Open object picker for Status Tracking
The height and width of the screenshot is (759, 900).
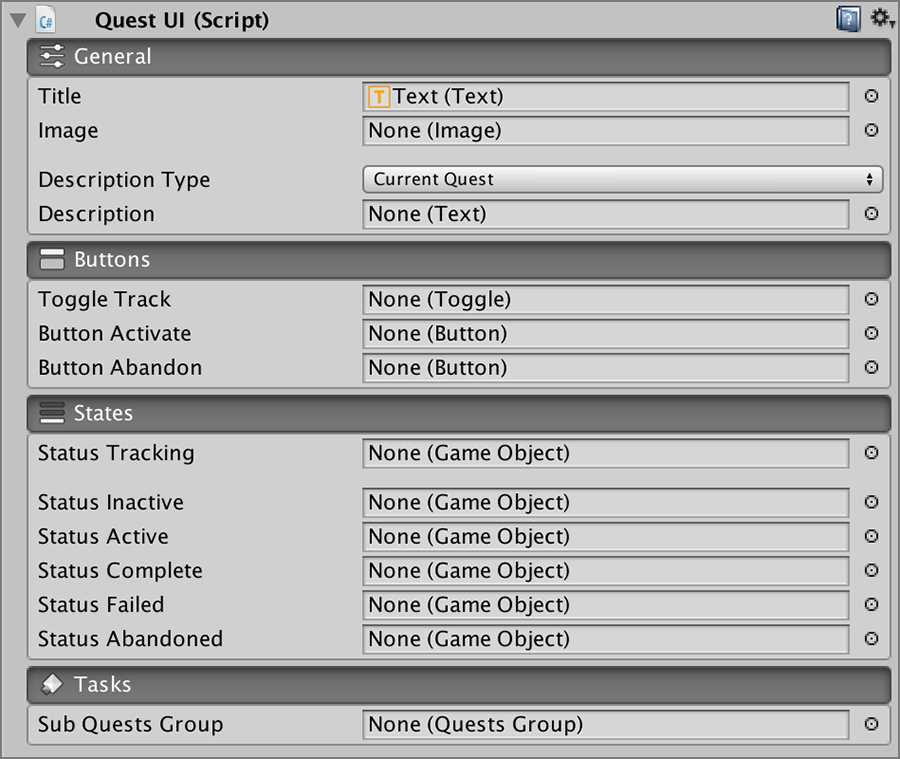click(871, 454)
